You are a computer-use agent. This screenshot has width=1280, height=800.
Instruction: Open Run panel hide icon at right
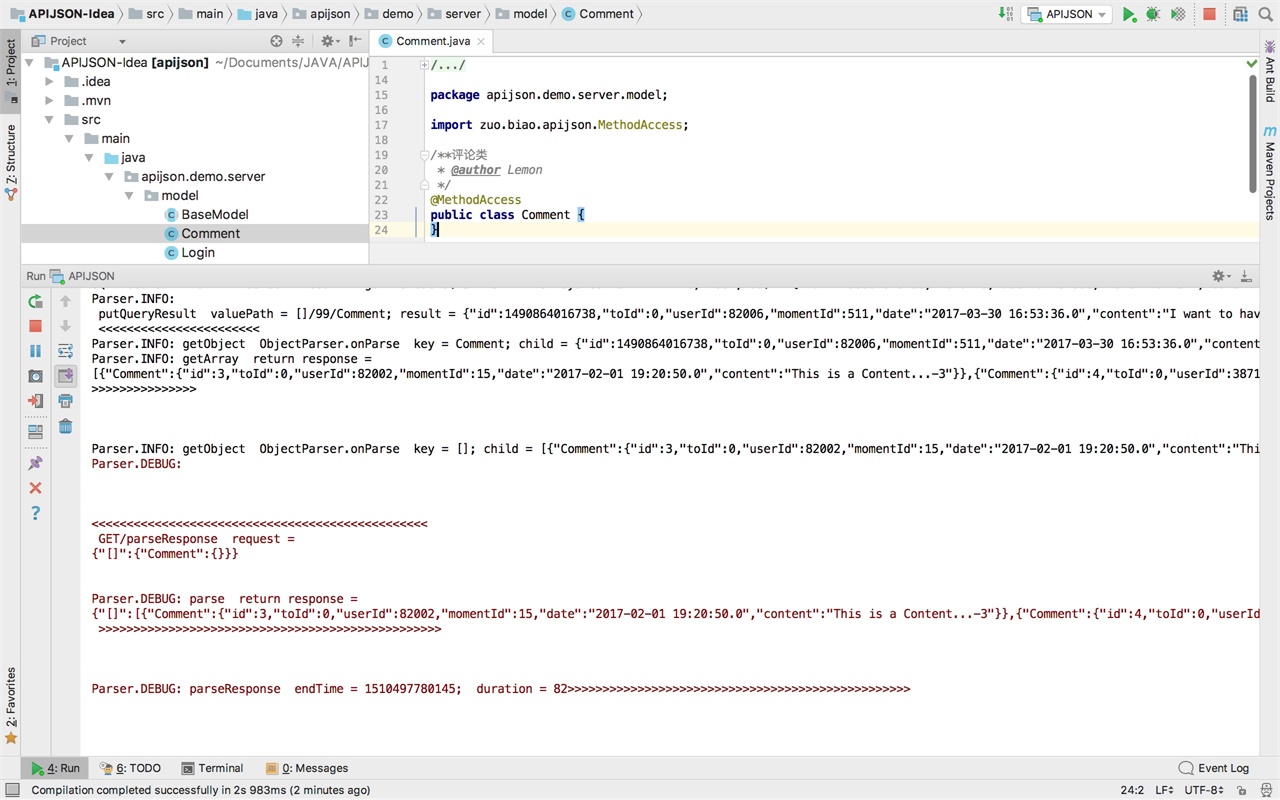(x=1246, y=276)
